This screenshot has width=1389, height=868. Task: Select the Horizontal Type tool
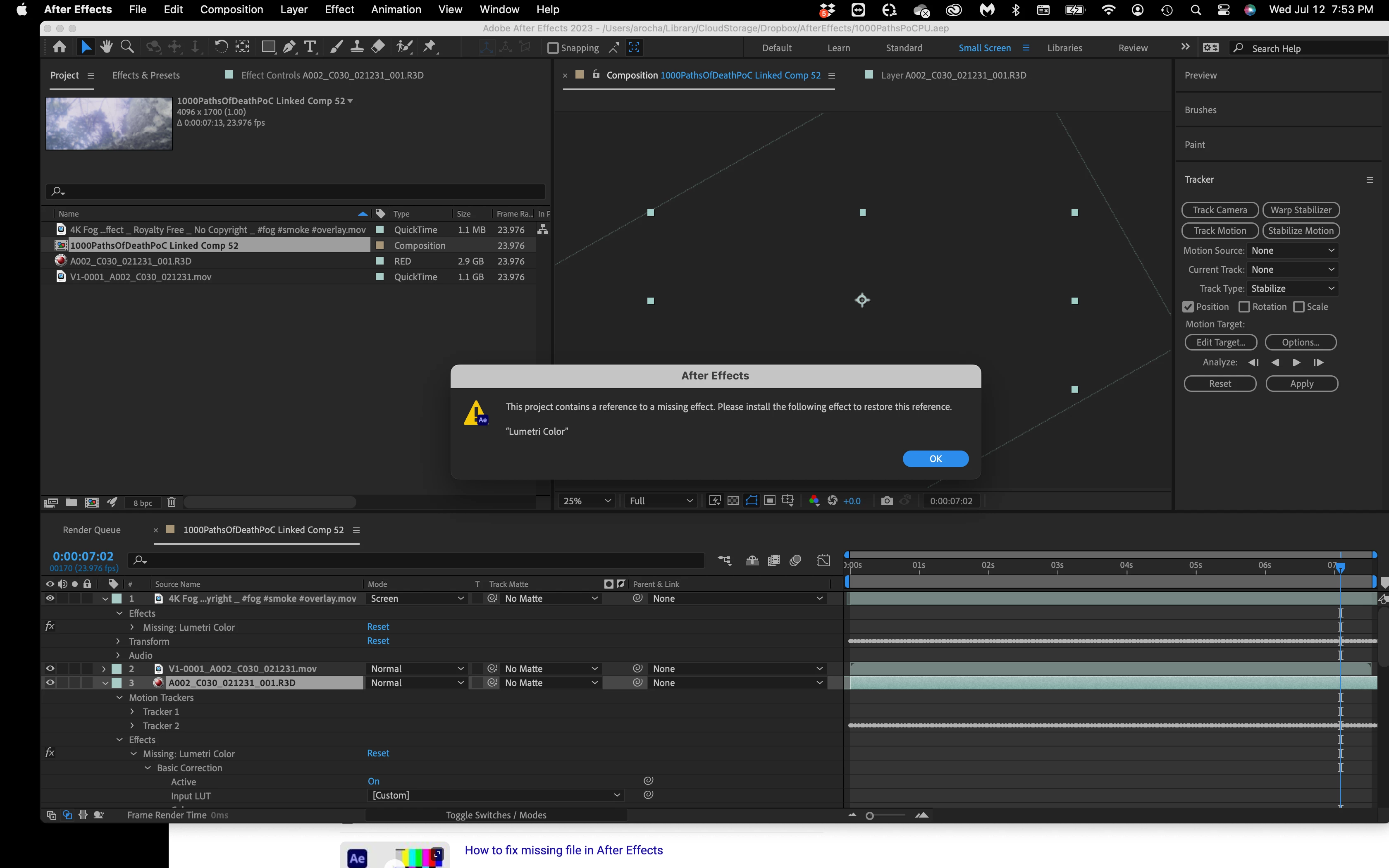[310, 47]
